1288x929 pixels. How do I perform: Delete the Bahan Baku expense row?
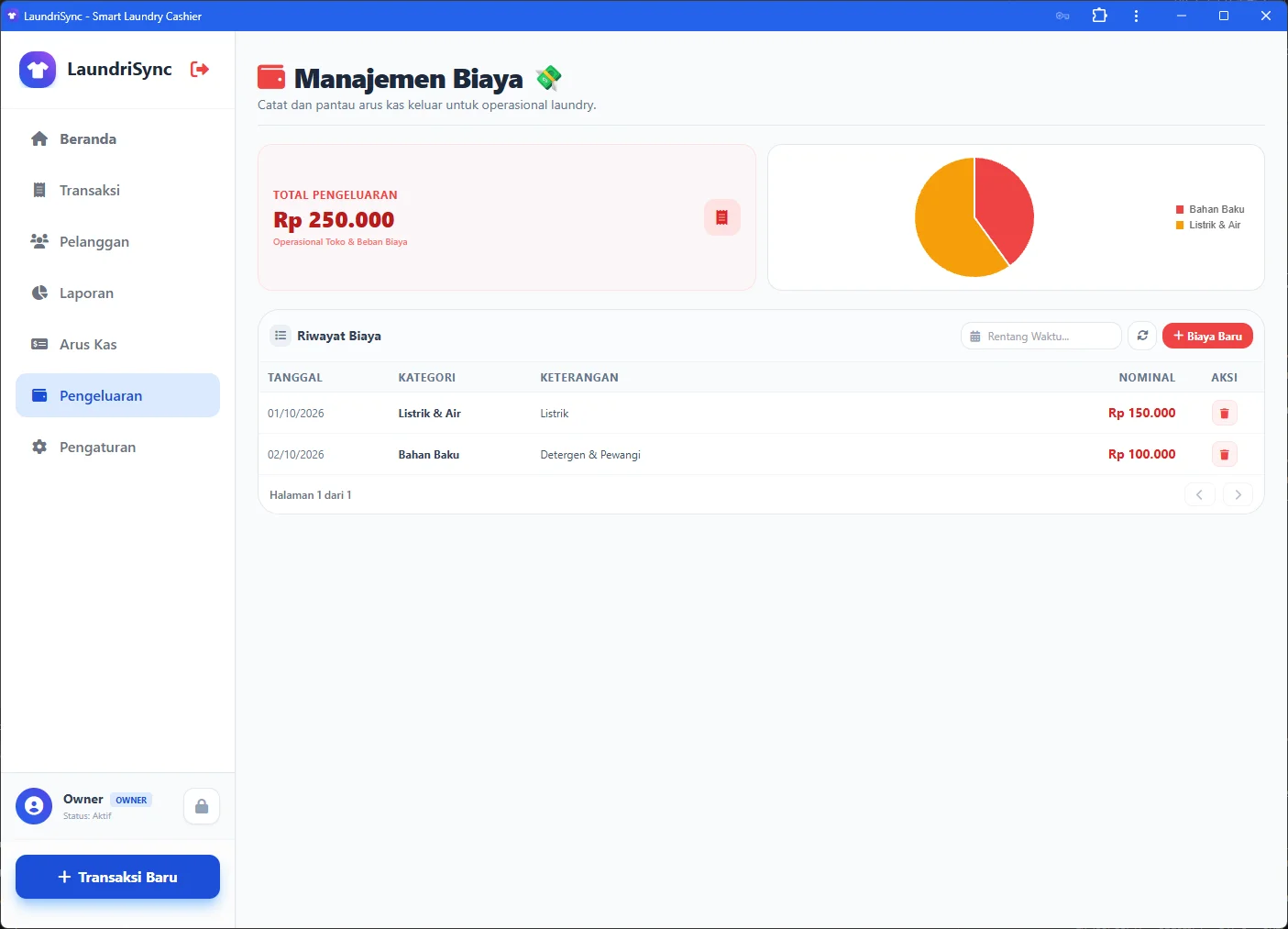pyautogui.click(x=1224, y=454)
